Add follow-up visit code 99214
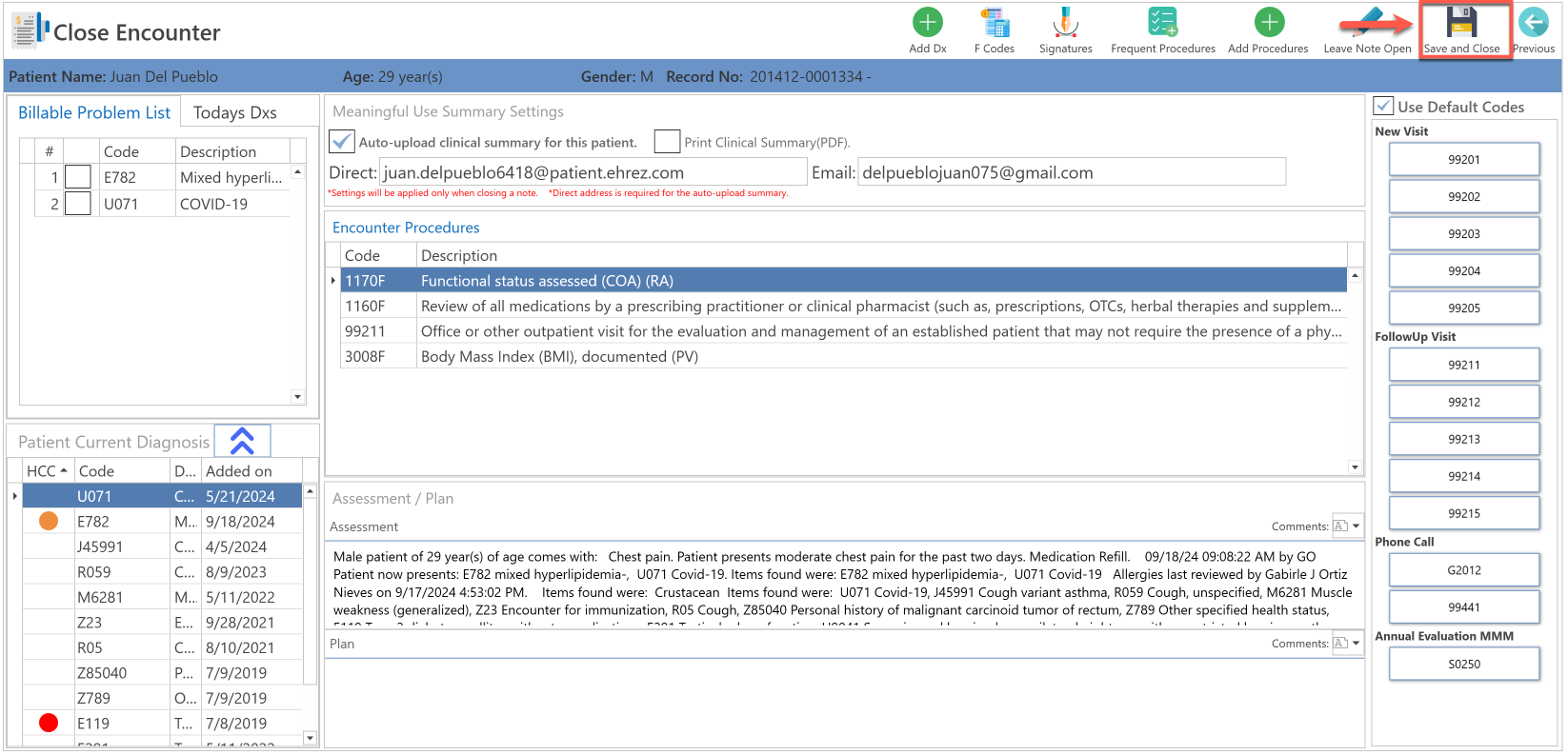The height and width of the screenshot is (755, 1568). coord(1463,476)
